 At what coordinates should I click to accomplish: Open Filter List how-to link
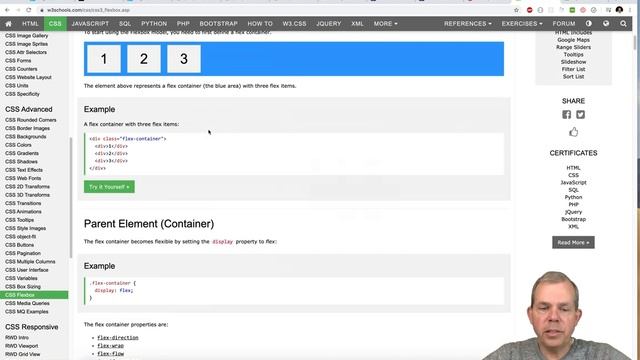(573, 69)
